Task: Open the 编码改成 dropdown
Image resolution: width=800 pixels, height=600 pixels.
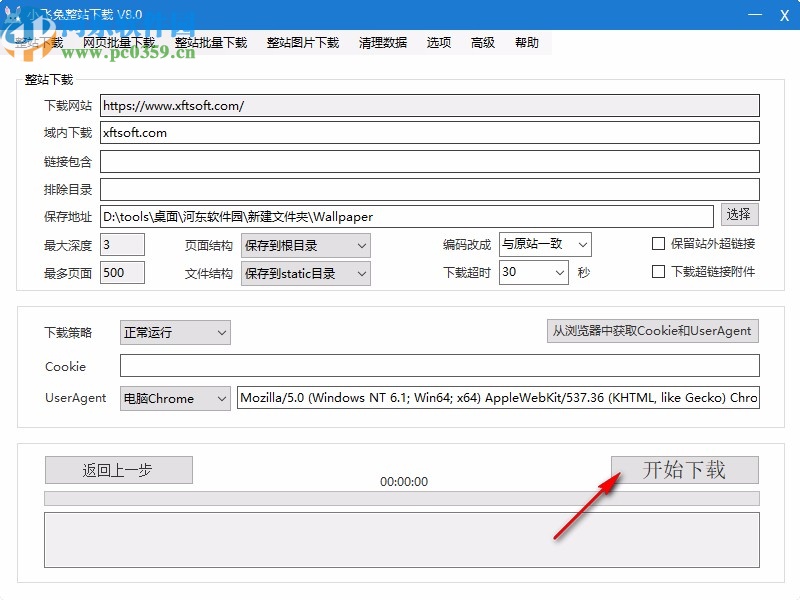Action: point(545,244)
